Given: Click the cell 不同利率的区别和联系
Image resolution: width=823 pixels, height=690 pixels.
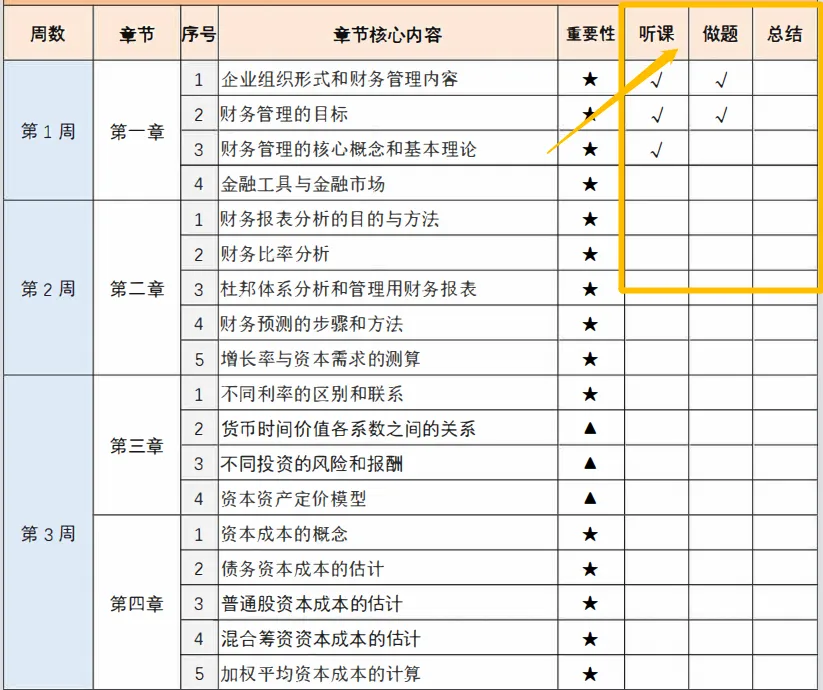Looking at the screenshot, I should click(388, 394).
